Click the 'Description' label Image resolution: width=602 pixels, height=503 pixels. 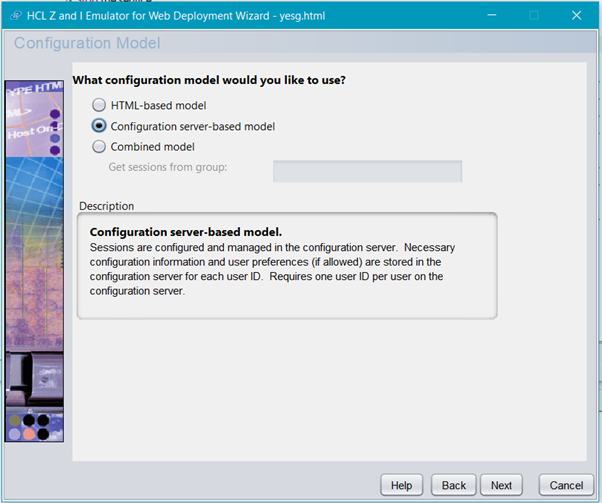click(x=106, y=206)
